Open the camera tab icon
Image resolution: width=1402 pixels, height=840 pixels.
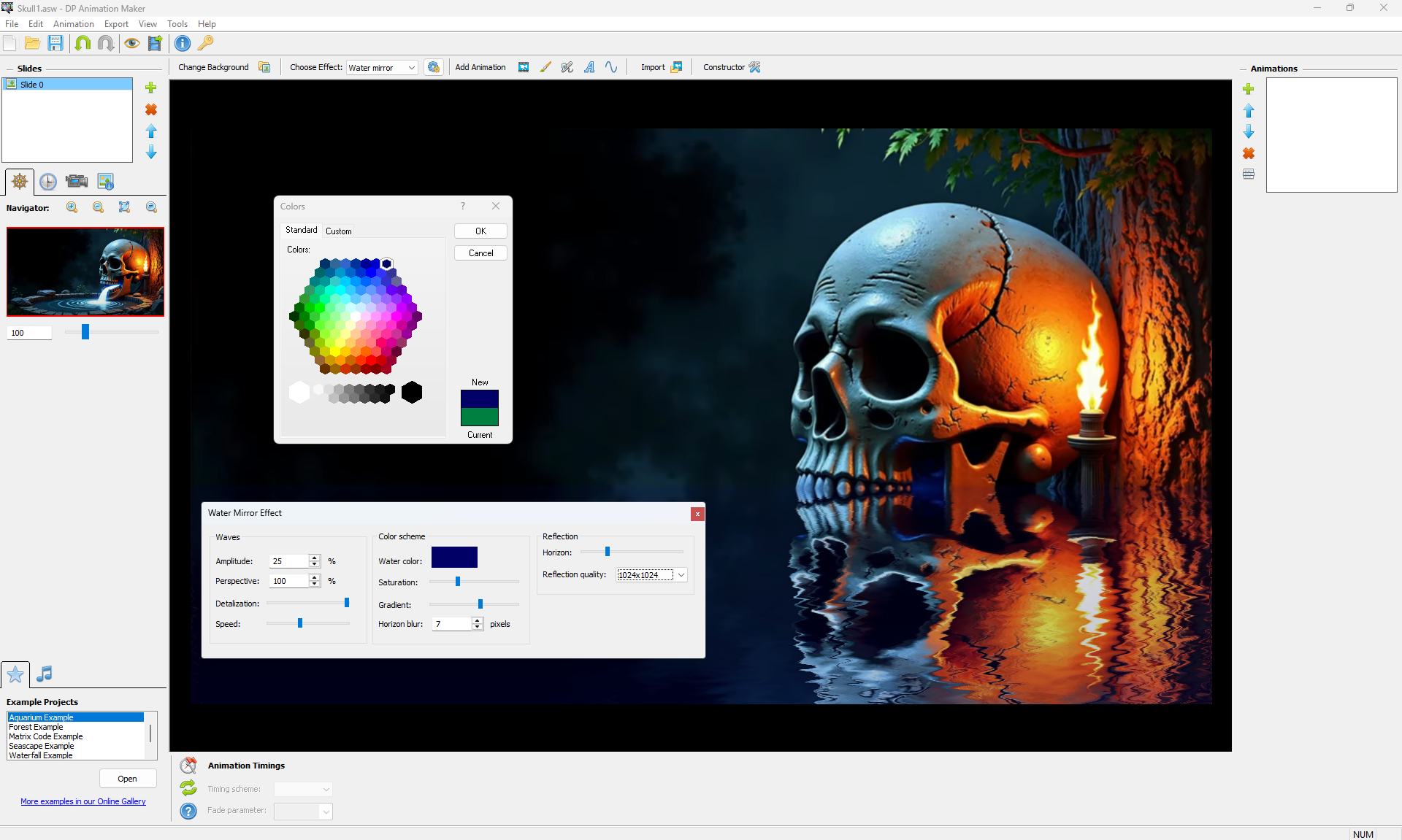(x=77, y=182)
